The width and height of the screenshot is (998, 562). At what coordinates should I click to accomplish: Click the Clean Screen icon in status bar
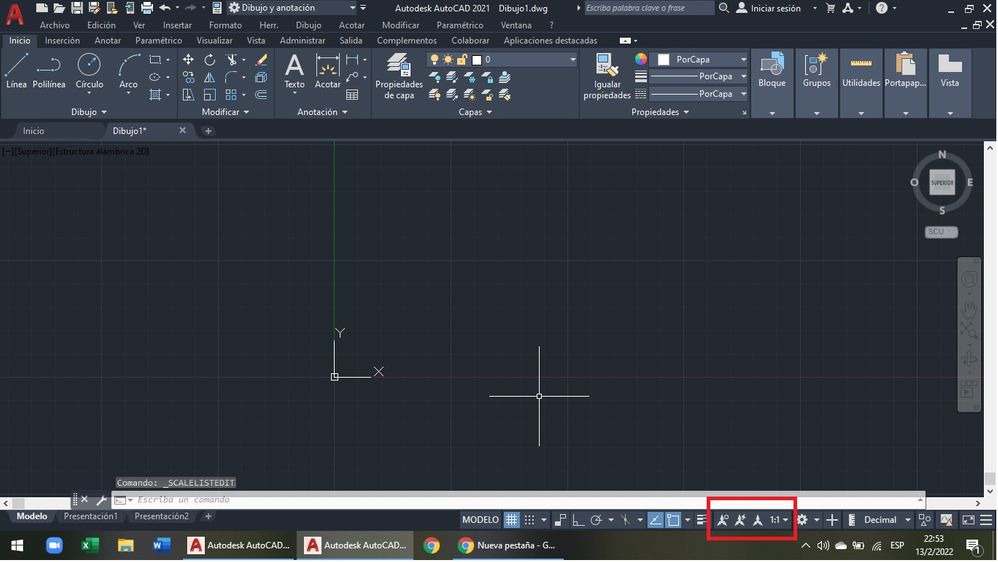(x=968, y=520)
